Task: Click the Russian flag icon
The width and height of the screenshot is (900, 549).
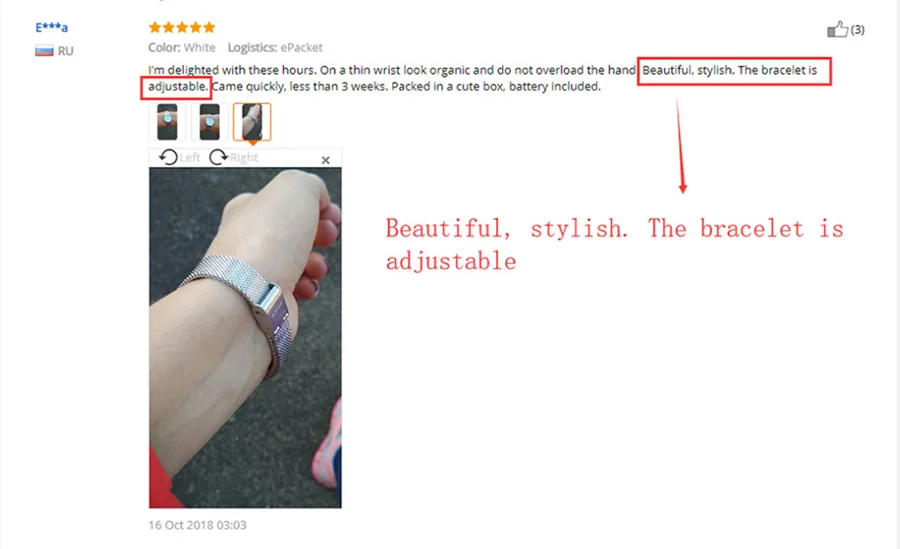Action: pos(44,51)
